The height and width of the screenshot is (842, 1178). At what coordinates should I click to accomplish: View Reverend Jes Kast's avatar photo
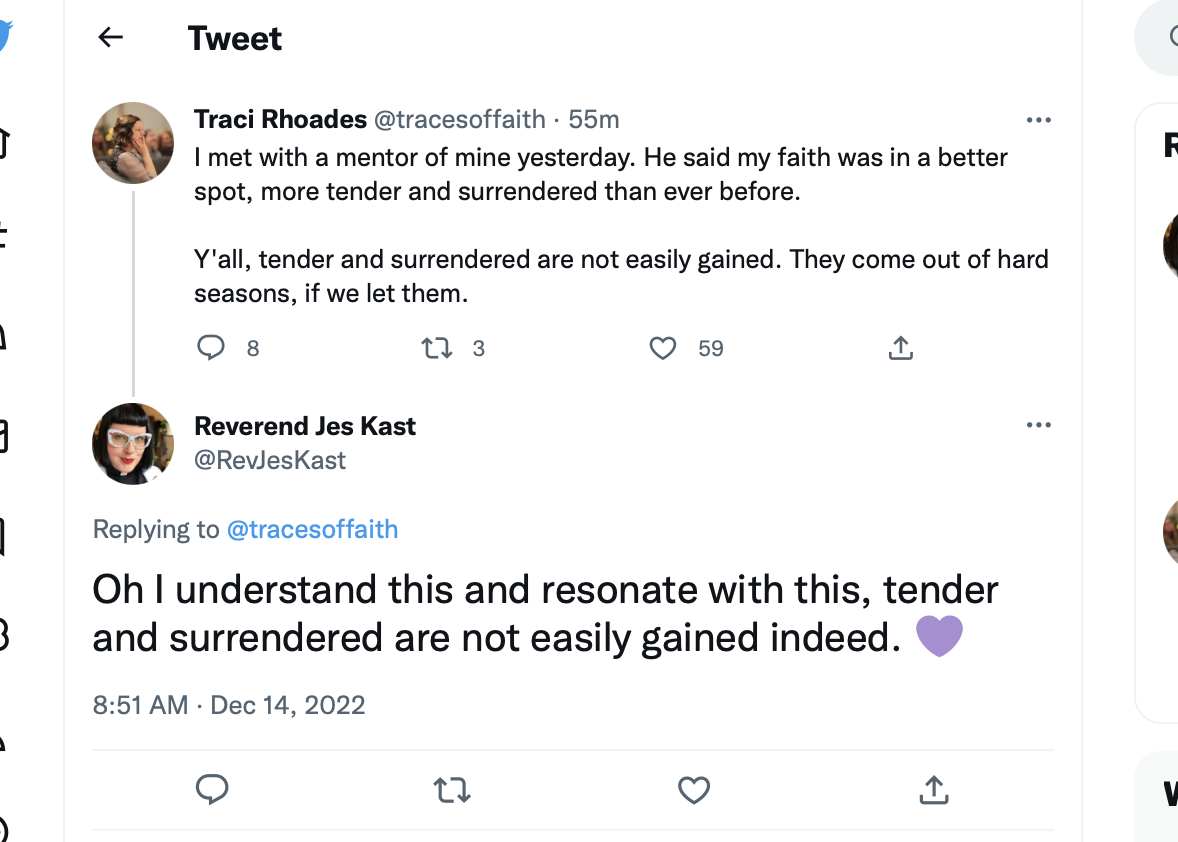[133, 444]
